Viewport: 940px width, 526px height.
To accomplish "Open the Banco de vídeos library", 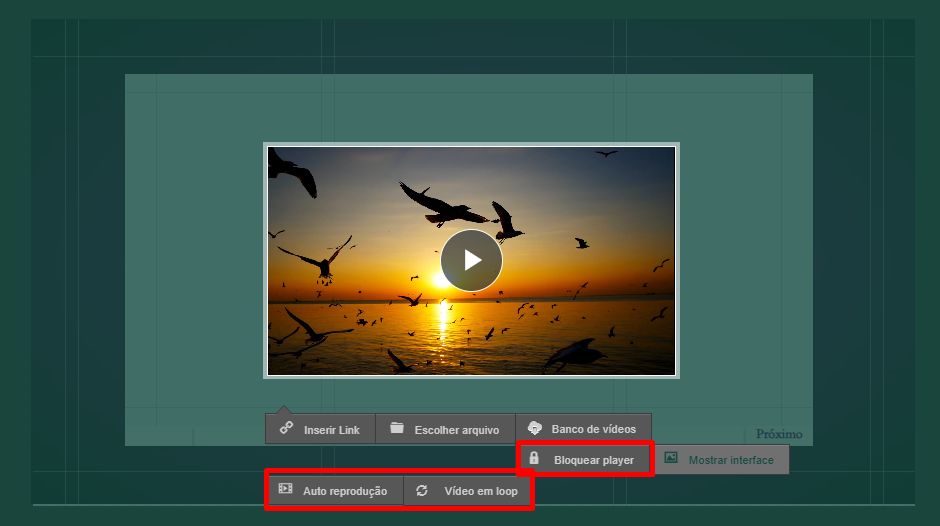I will [583, 429].
